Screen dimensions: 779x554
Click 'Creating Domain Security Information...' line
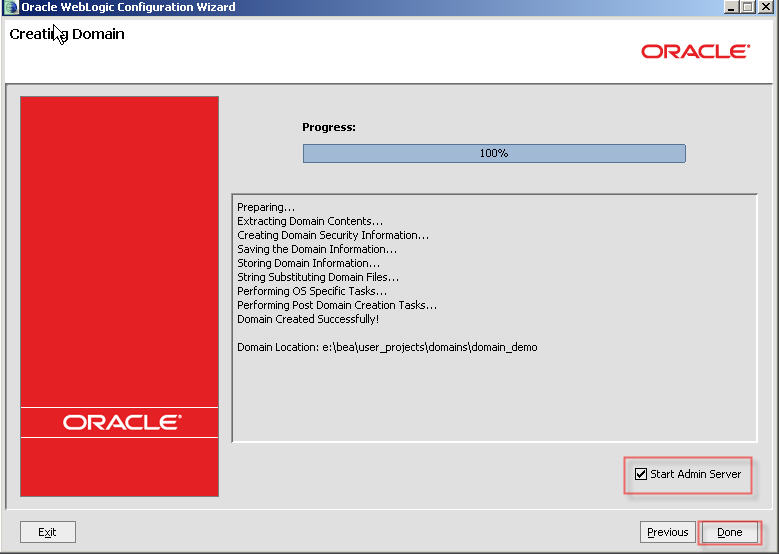pos(332,235)
